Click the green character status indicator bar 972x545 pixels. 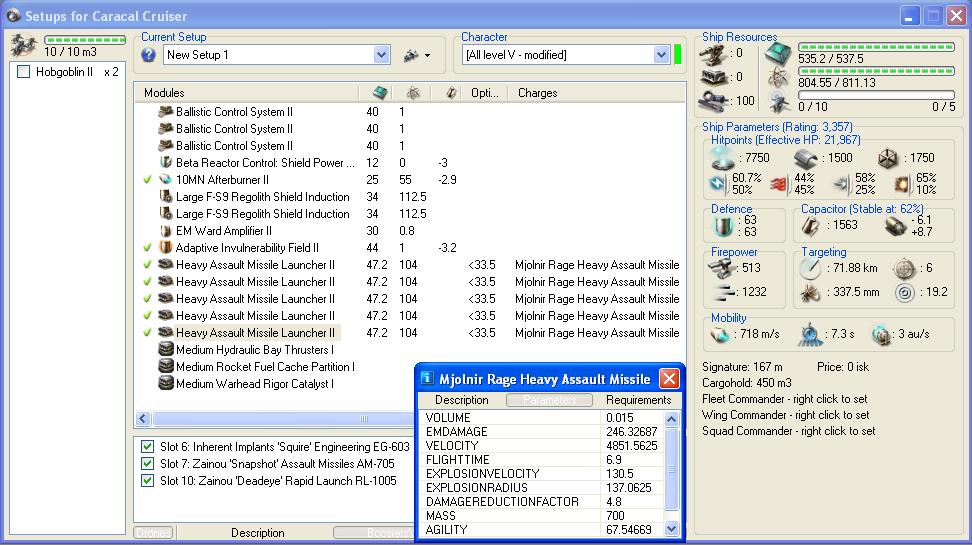[x=678, y=55]
